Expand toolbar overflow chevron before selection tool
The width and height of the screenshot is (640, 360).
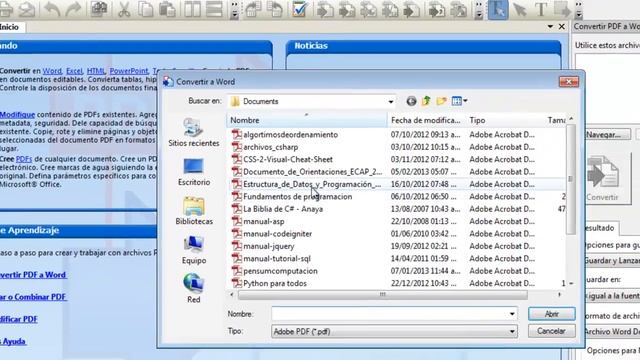pyautogui.click(x=479, y=10)
